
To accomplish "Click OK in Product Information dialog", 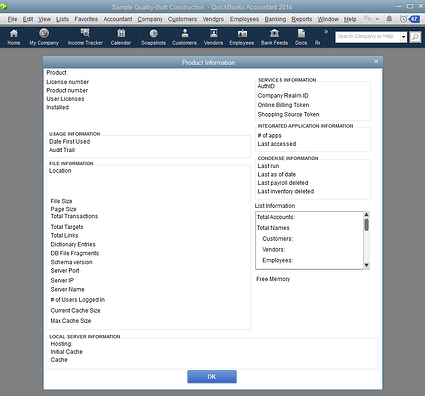I will (212, 377).
